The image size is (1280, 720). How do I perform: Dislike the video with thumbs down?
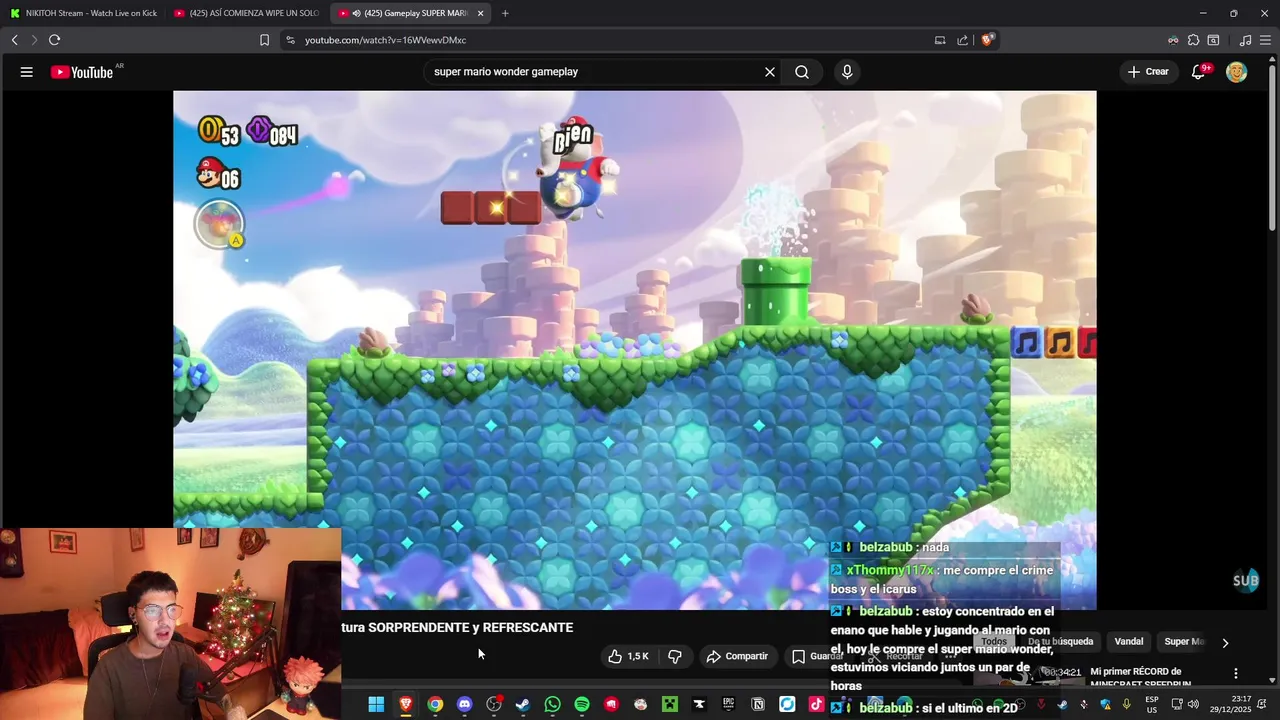[x=675, y=656]
